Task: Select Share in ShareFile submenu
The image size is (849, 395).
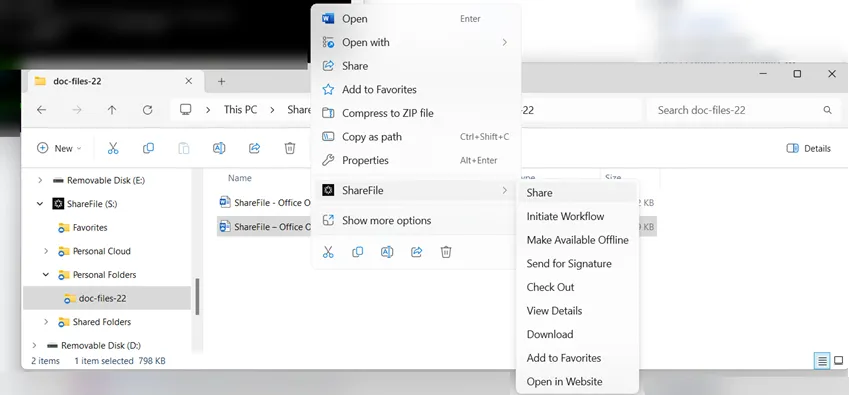Action: (x=577, y=193)
